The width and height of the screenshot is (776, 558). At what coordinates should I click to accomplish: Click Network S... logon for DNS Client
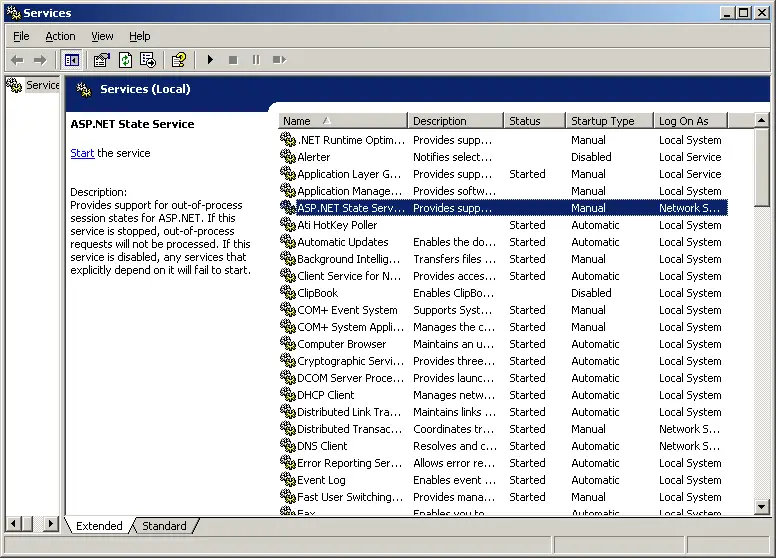[689, 446]
